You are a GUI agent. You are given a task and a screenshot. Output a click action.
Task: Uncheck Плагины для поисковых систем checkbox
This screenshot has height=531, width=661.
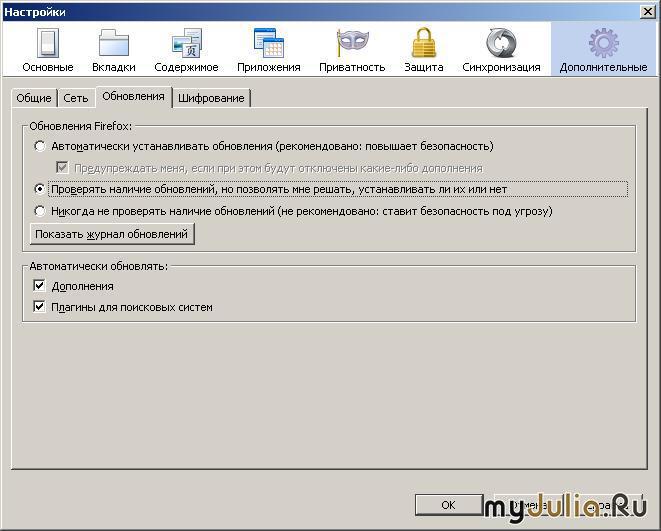click(39, 307)
